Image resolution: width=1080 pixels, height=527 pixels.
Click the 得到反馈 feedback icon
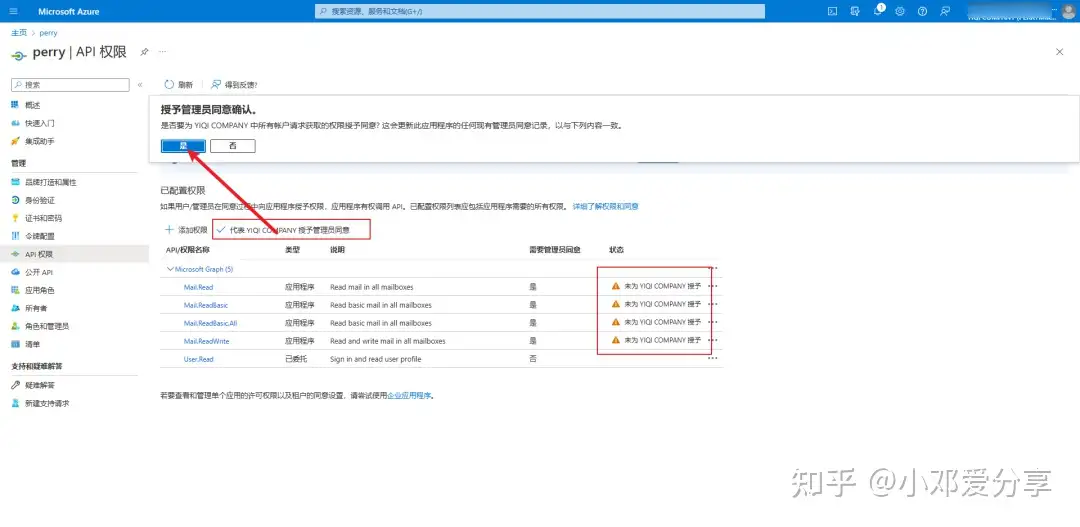click(216, 85)
